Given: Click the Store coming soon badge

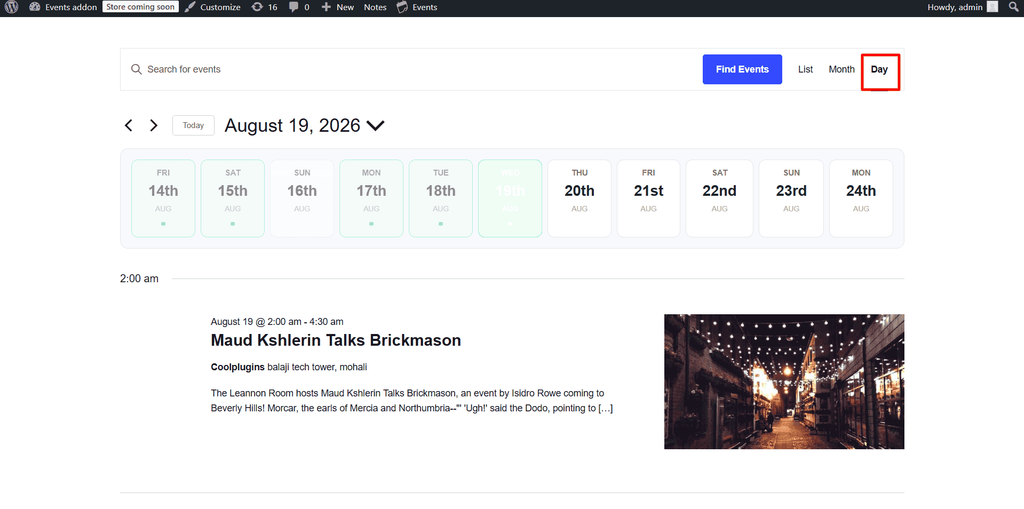Looking at the screenshot, I should coord(140,7).
